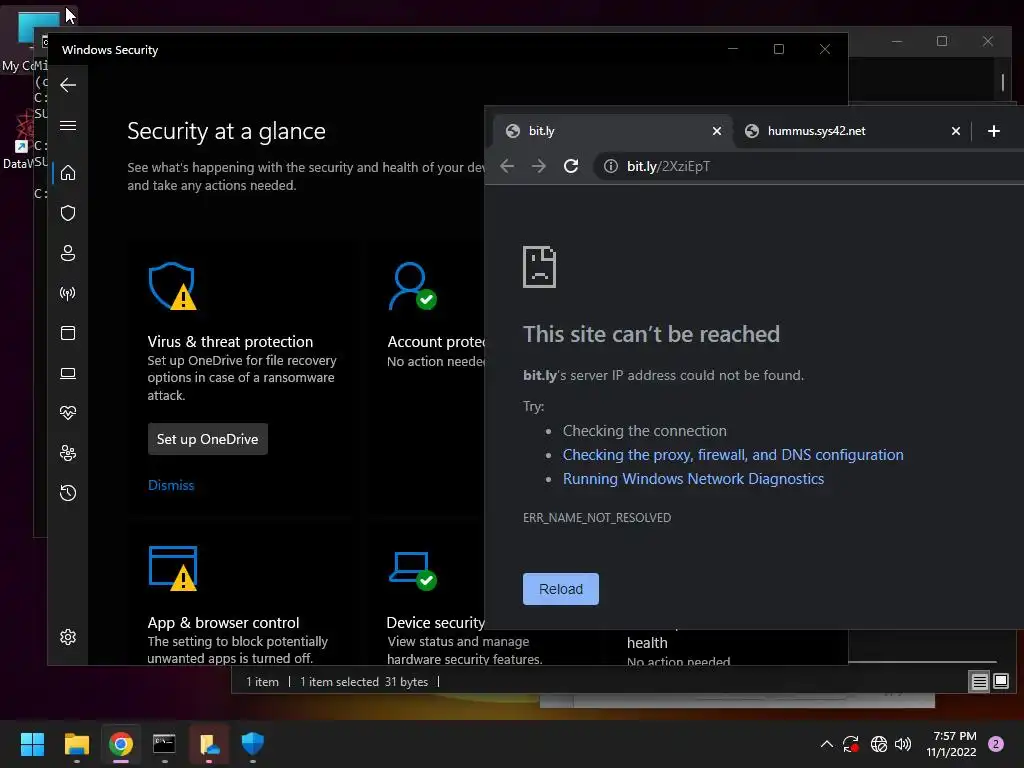Open clock showing 7:57 PM
The width and height of the screenshot is (1024, 768).
[952, 744]
